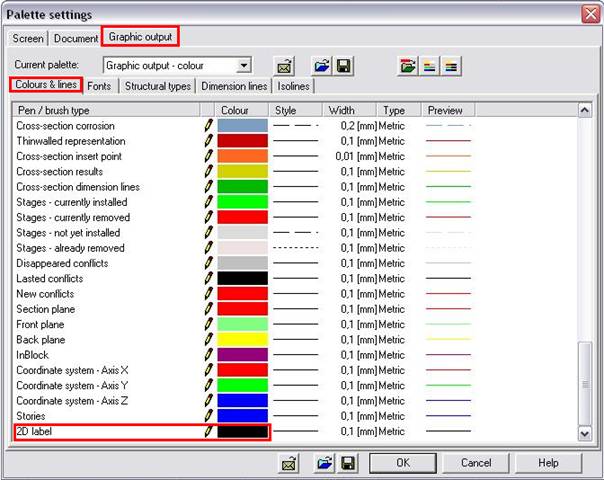Open the Current palette dropdown list

pyautogui.click(x=244, y=66)
